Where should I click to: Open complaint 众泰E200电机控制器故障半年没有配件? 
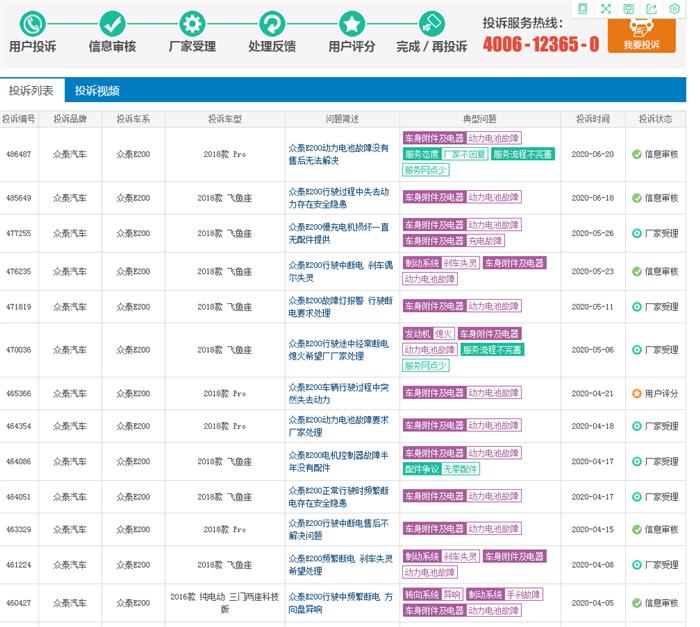click(338, 461)
